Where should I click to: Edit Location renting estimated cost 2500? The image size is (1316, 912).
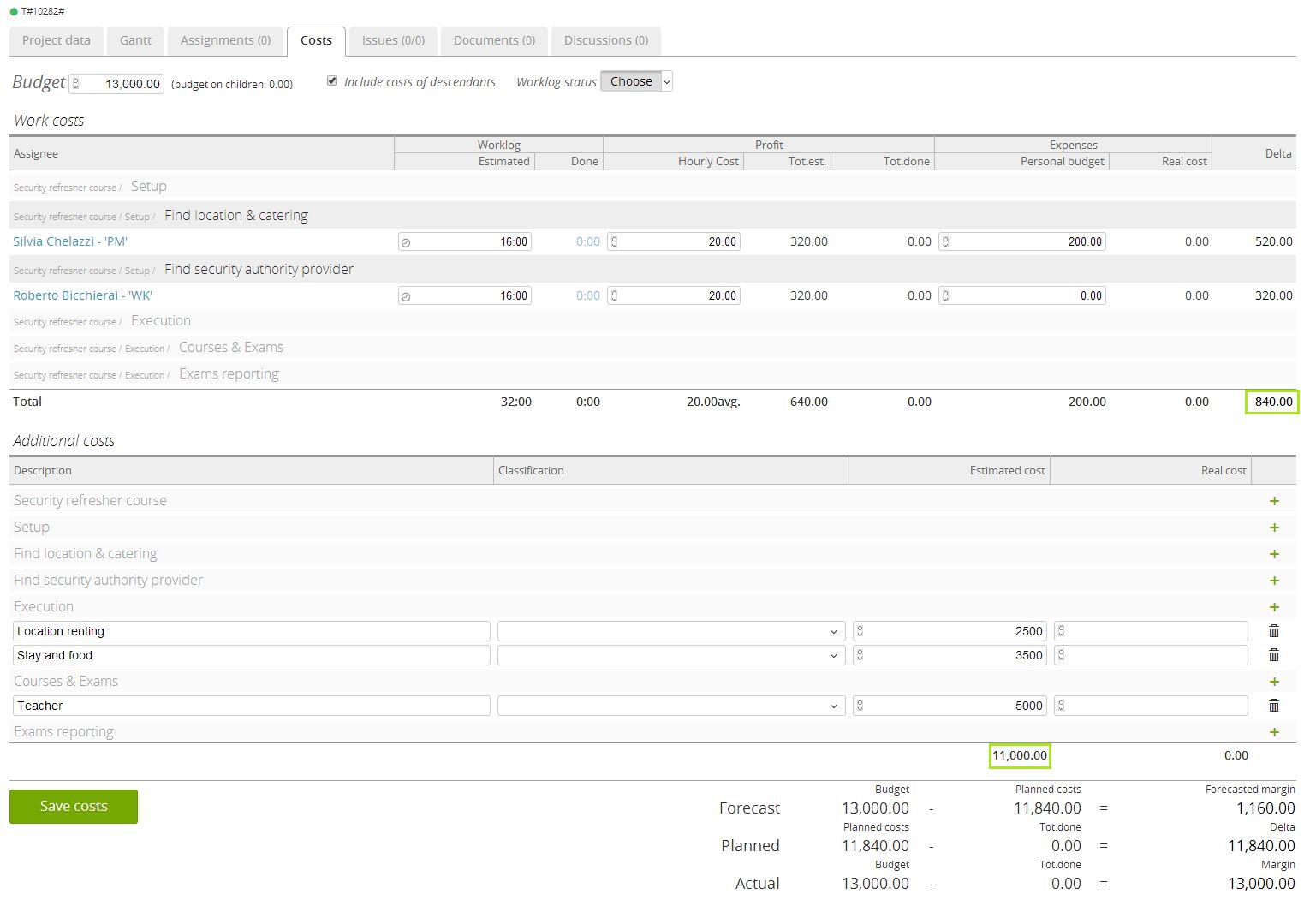(950, 631)
